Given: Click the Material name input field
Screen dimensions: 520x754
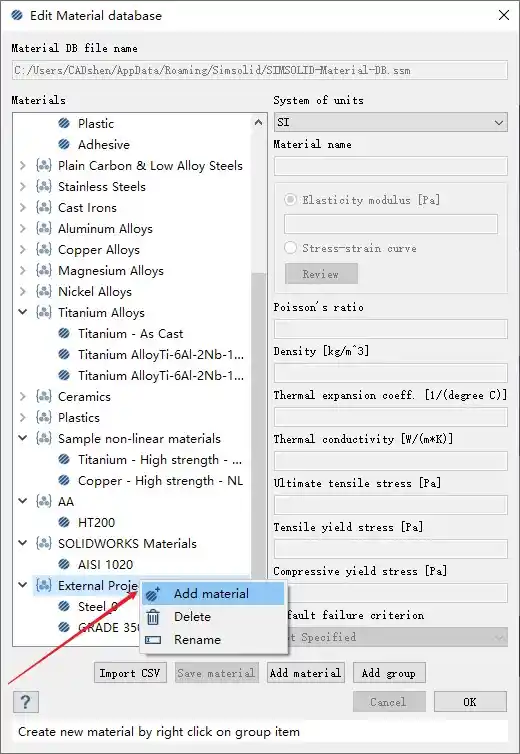Looking at the screenshot, I should click(x=391, y=166).
